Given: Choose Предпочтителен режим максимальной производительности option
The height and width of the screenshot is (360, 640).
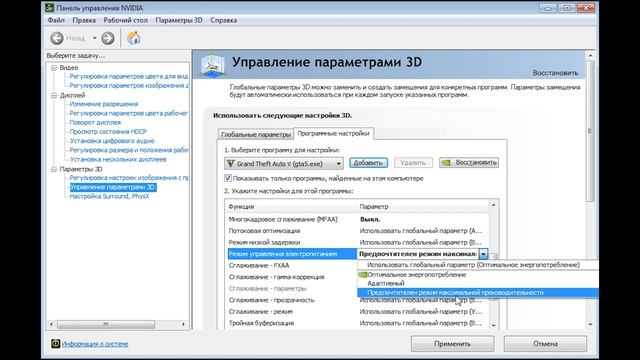Looking at the screenshot, I should 478,293.
